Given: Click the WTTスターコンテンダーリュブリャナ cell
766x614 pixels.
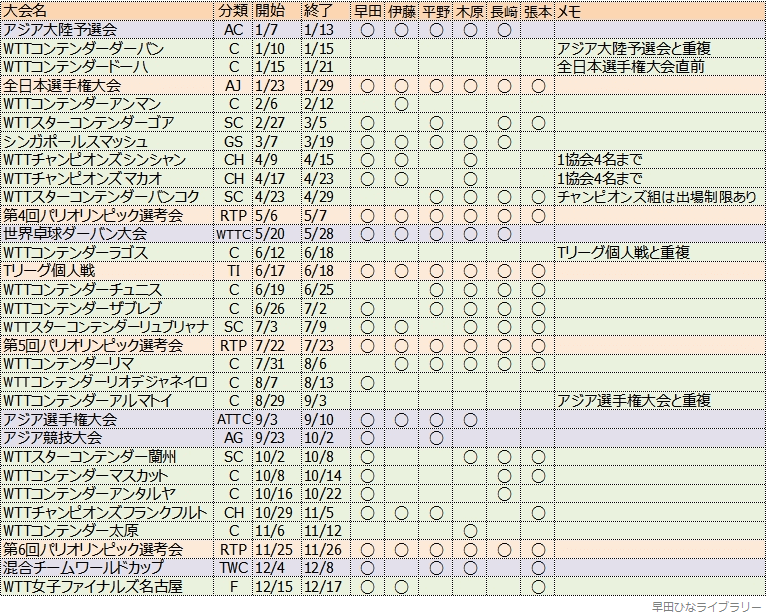Looking at the screenshot, I should coord(107,327).
